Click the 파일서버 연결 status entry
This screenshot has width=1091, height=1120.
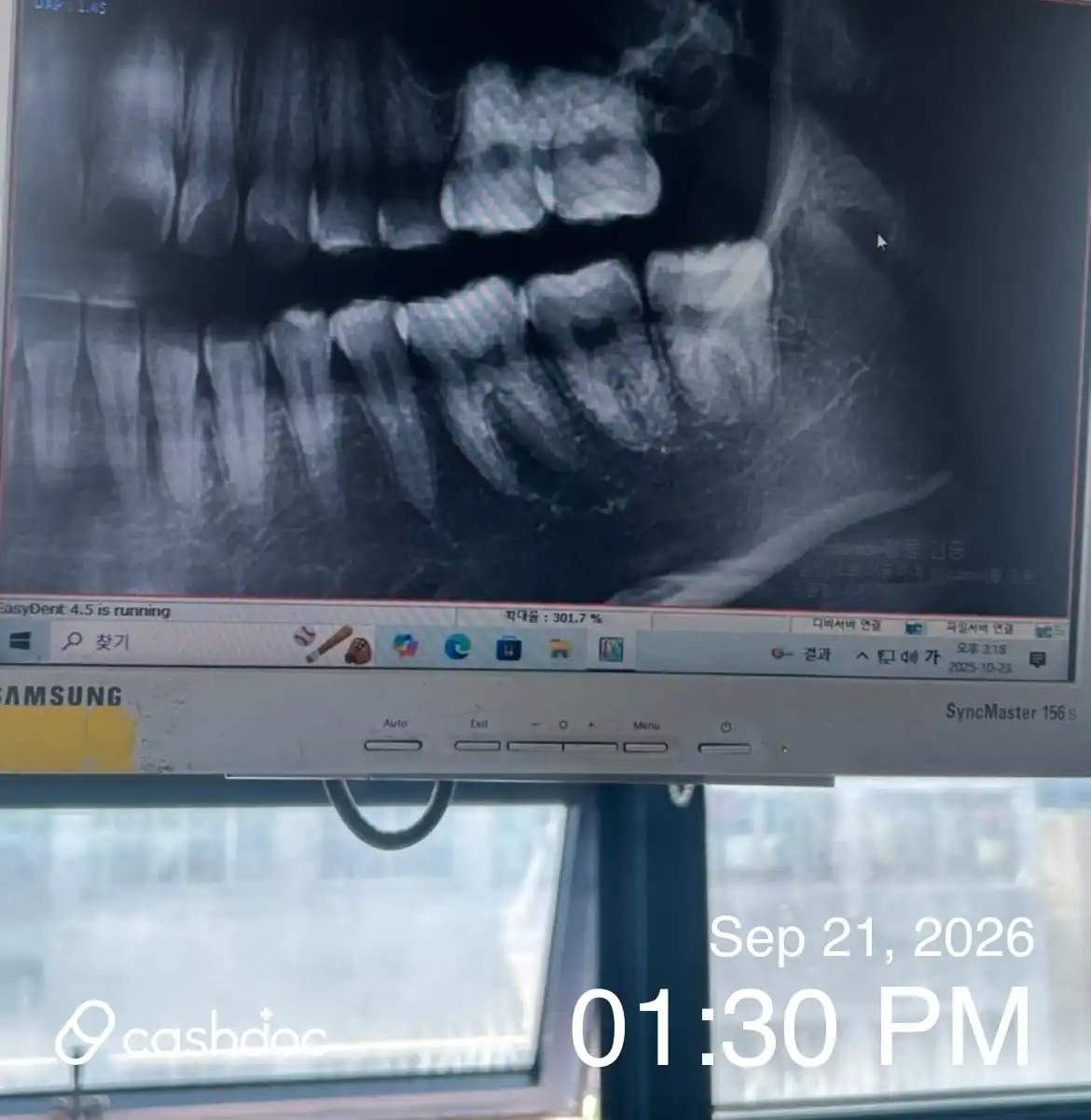[980, 629]
